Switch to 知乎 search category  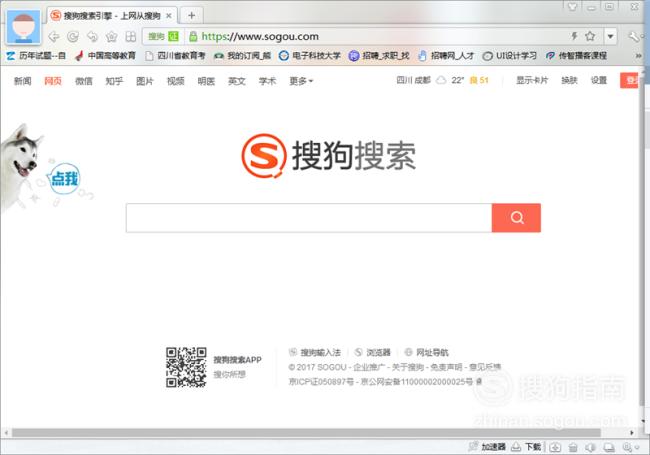click(x=114, y=81)
